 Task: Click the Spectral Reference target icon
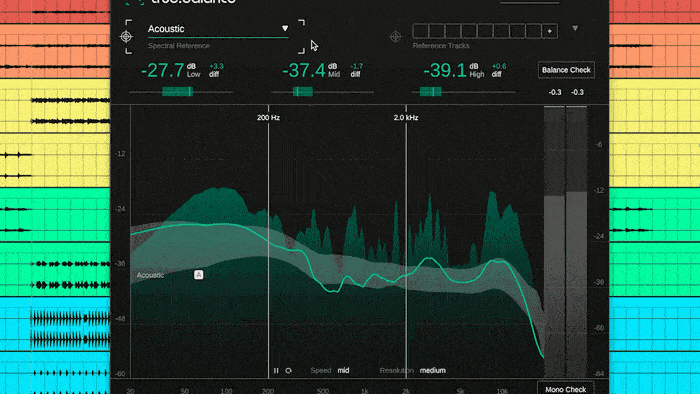pos(126,37)
